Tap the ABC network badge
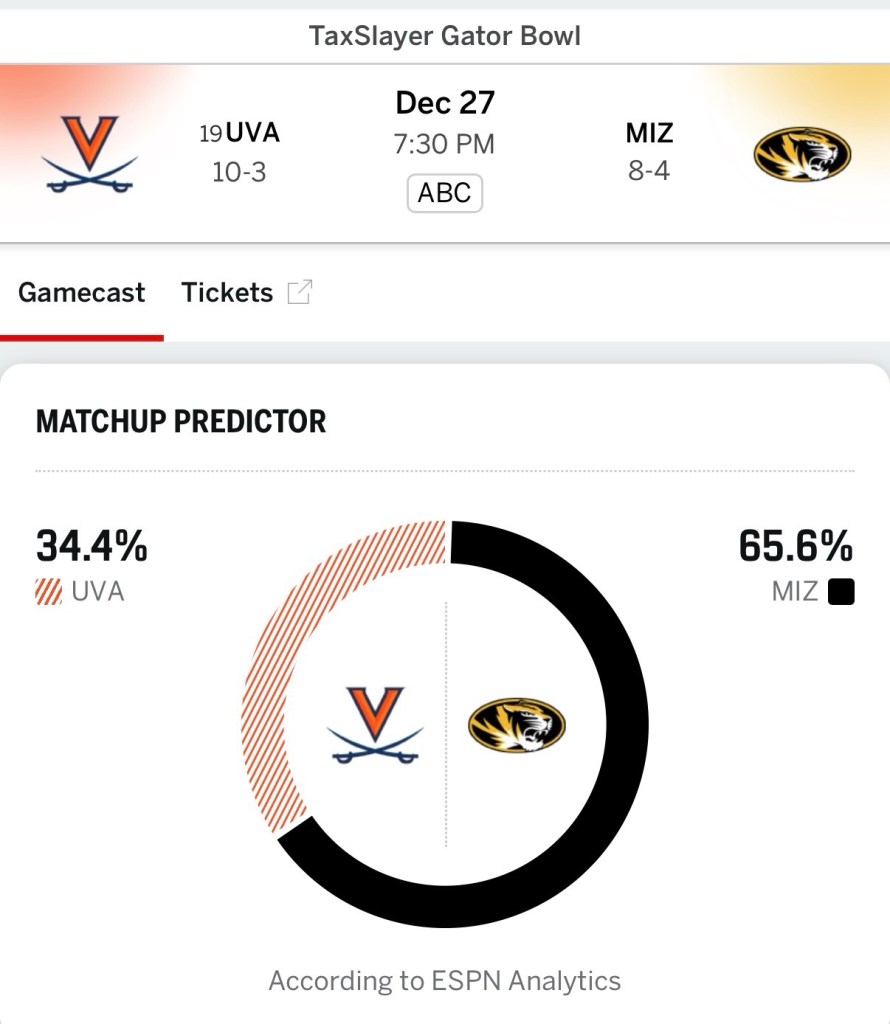The width and height of the screenshot is (890, 1024). tap(445, 193)
